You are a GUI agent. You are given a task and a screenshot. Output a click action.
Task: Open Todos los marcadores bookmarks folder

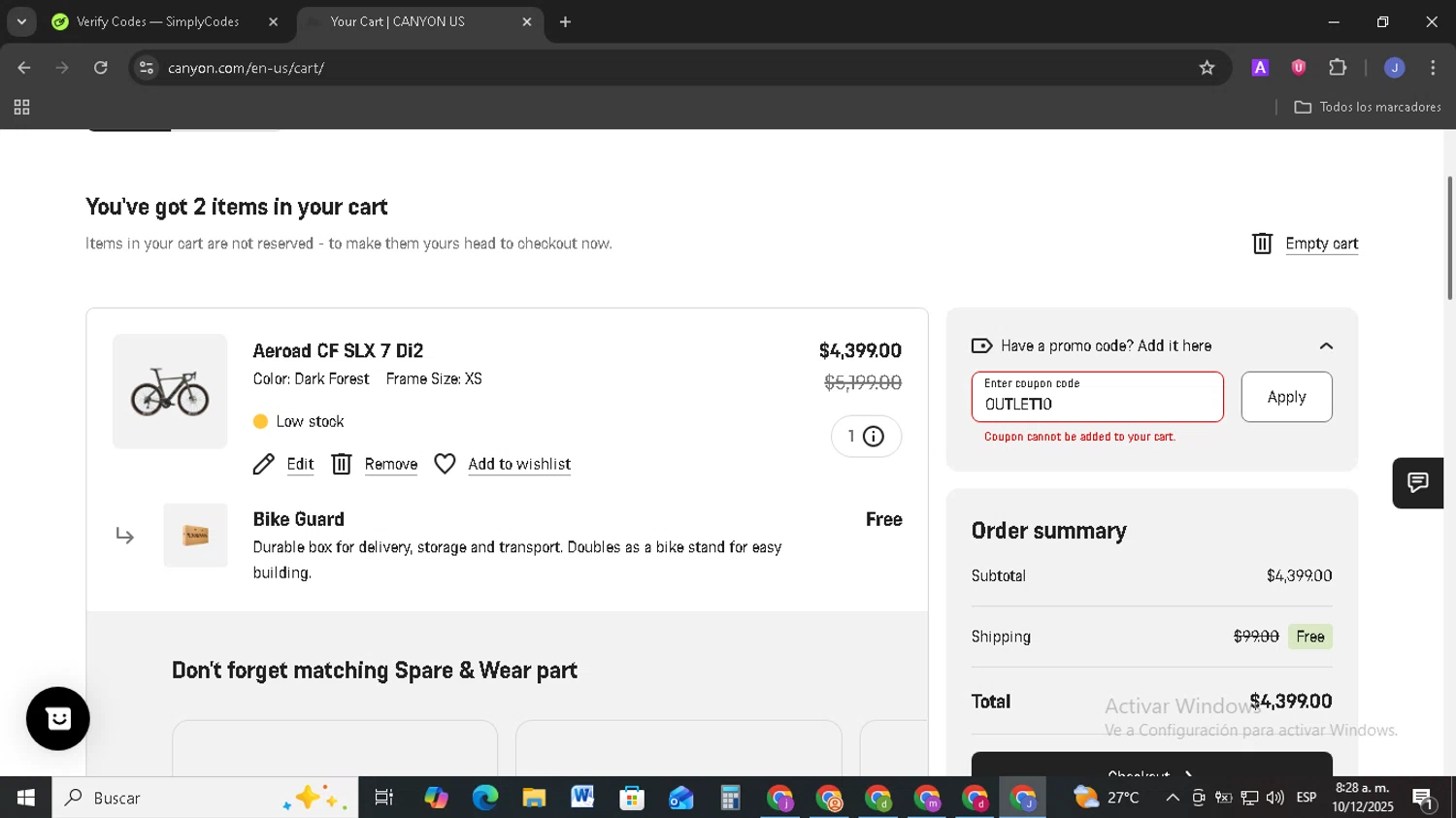click(1368, 108)
